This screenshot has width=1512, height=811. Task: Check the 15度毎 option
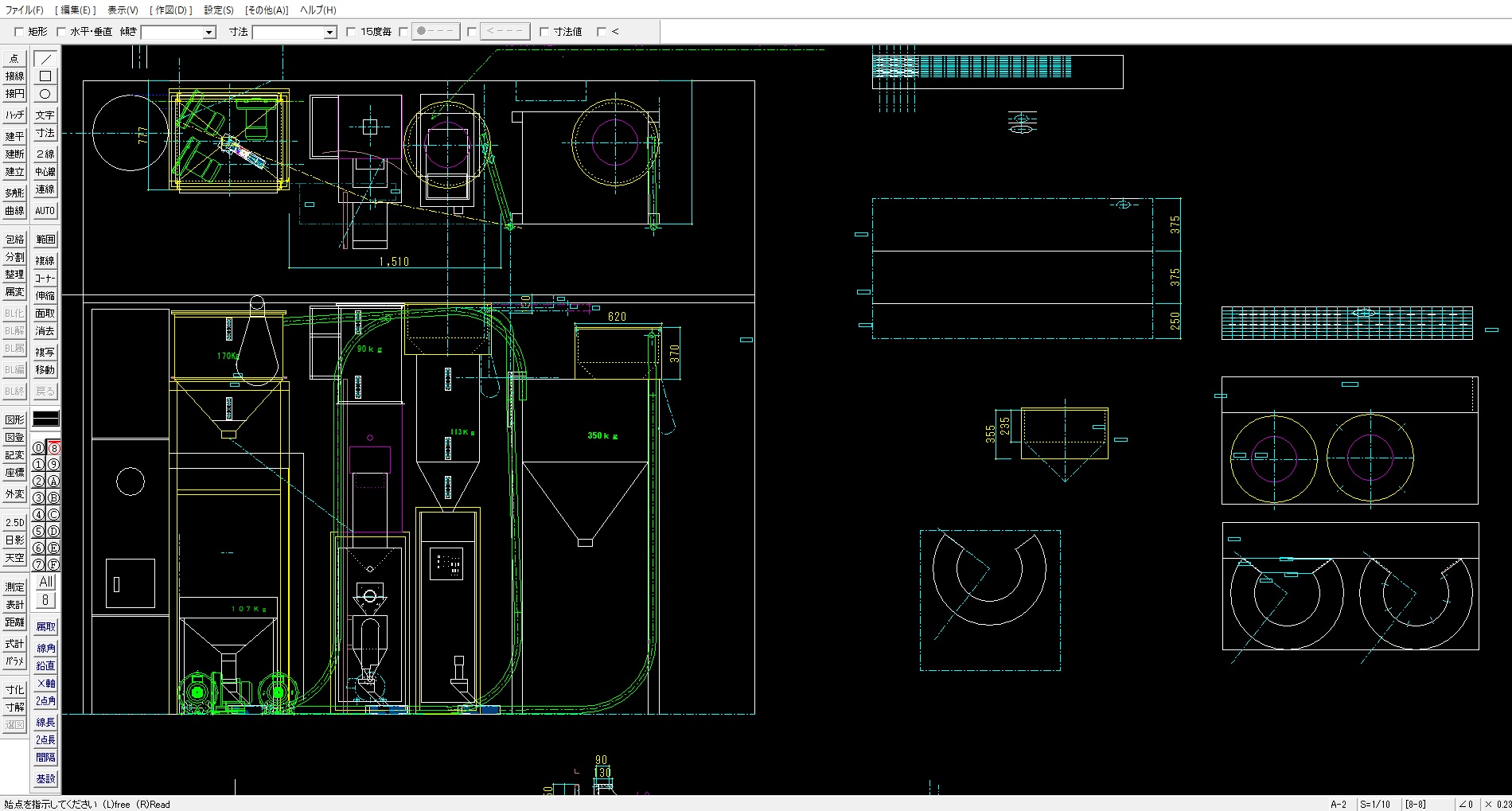coord(351,32)
